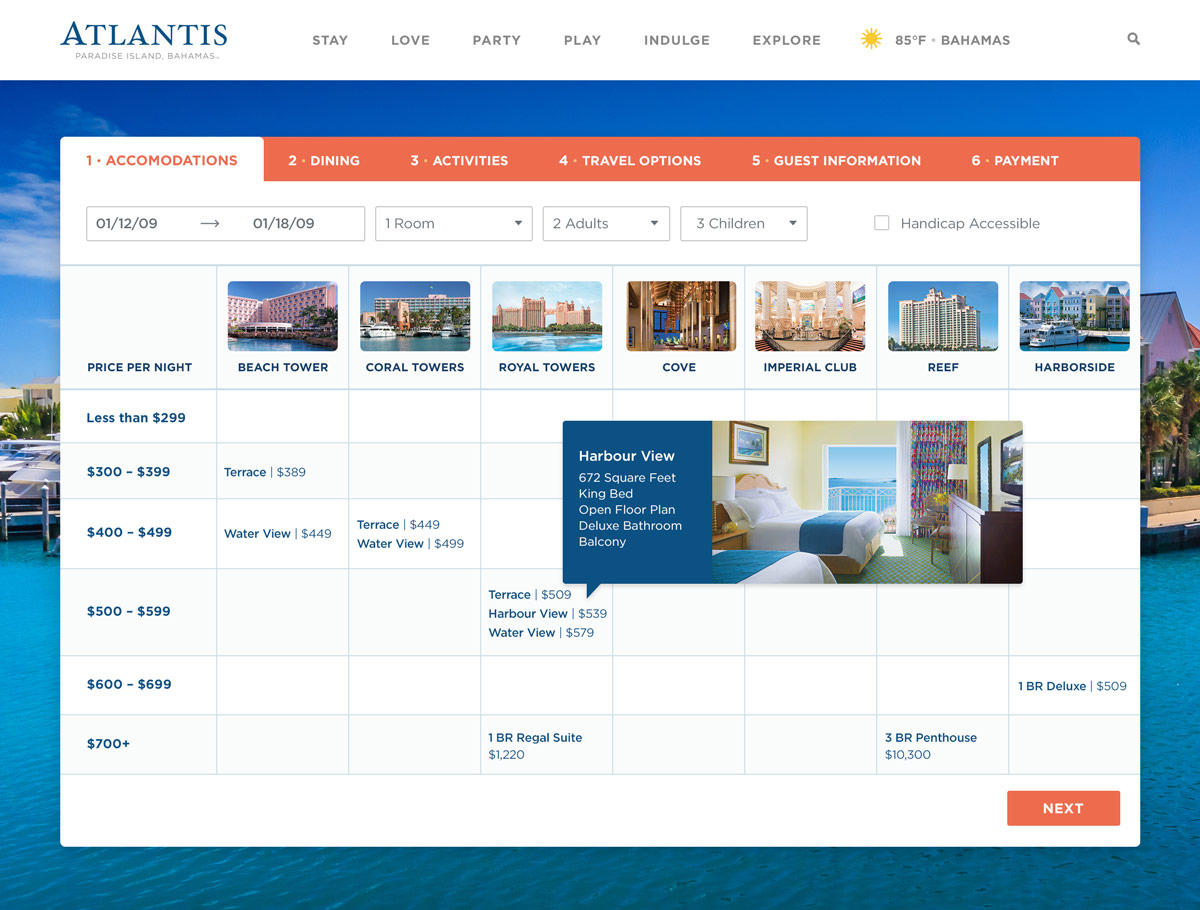Click the Harbour View room photo

coord(866,502)
